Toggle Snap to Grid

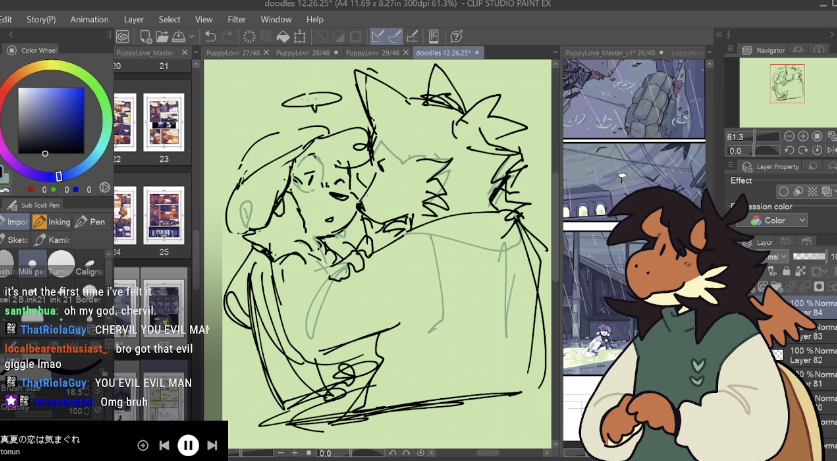pyautogui.click(x=412, y=36)
